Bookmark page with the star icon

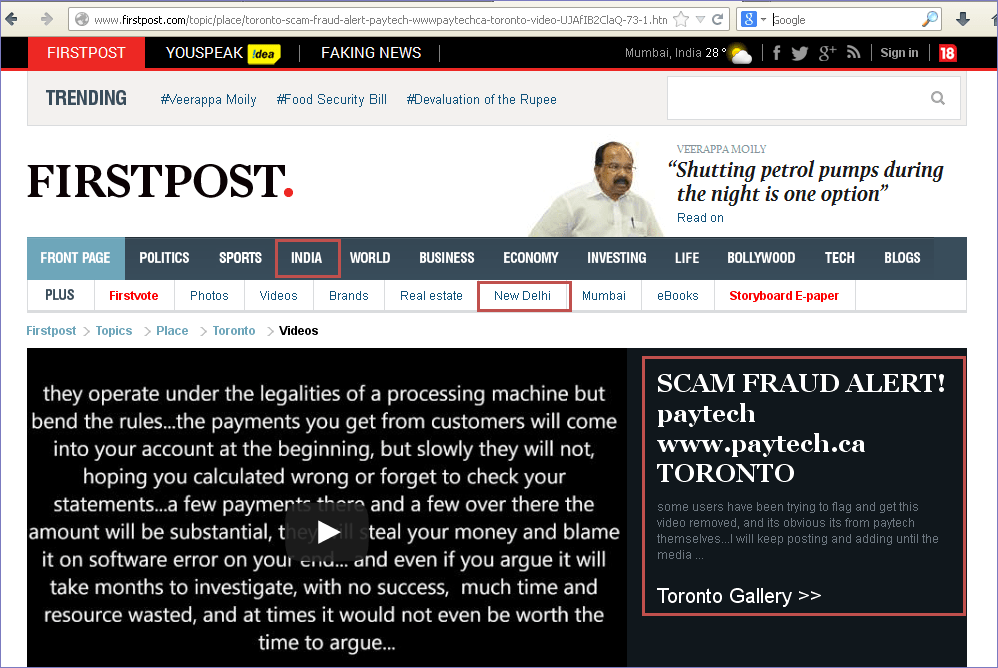click(x=681, y=19)
